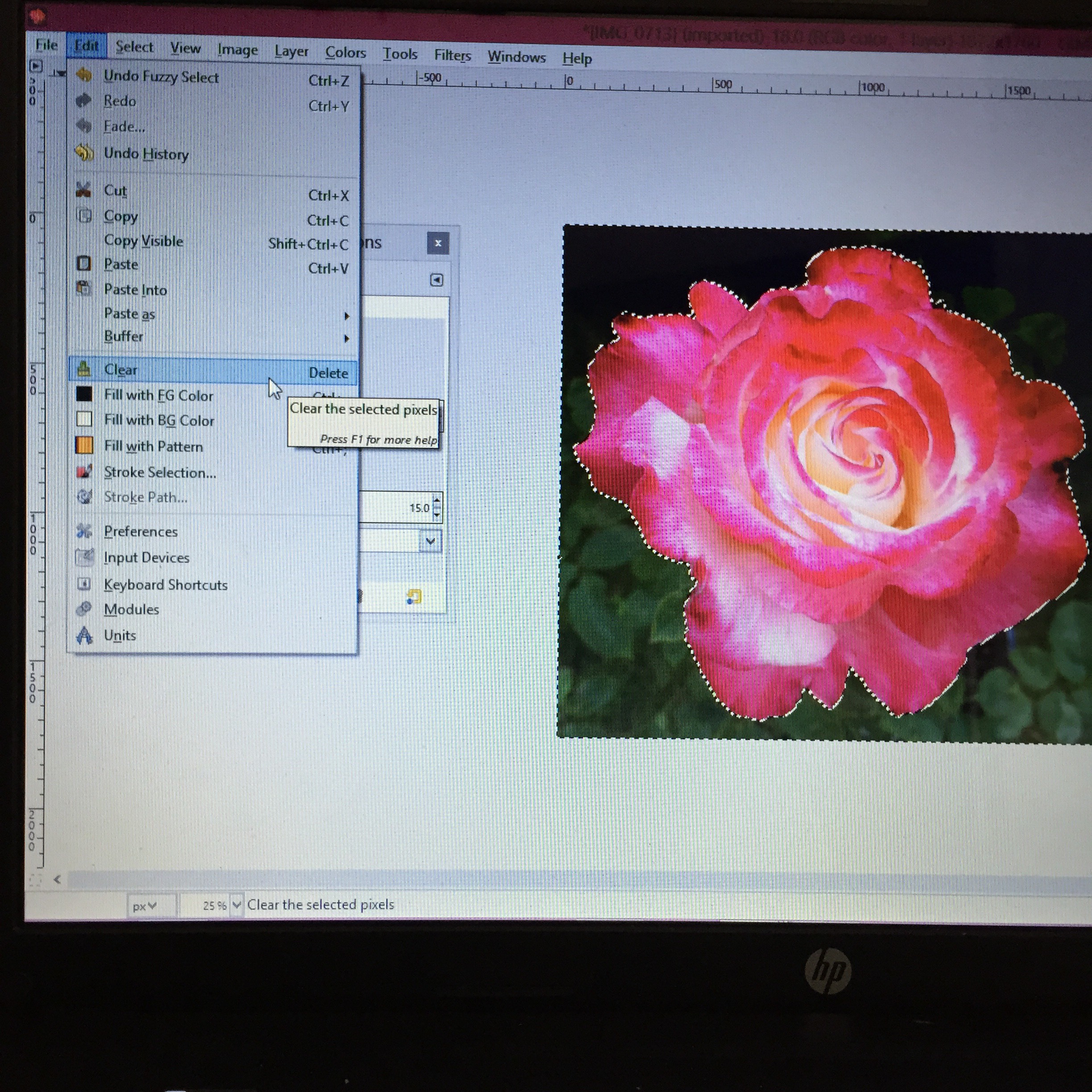This screenshot has height=1092, width=1092.
Task: Click the restore defaults icon in options
Action: tap(414, 596)
